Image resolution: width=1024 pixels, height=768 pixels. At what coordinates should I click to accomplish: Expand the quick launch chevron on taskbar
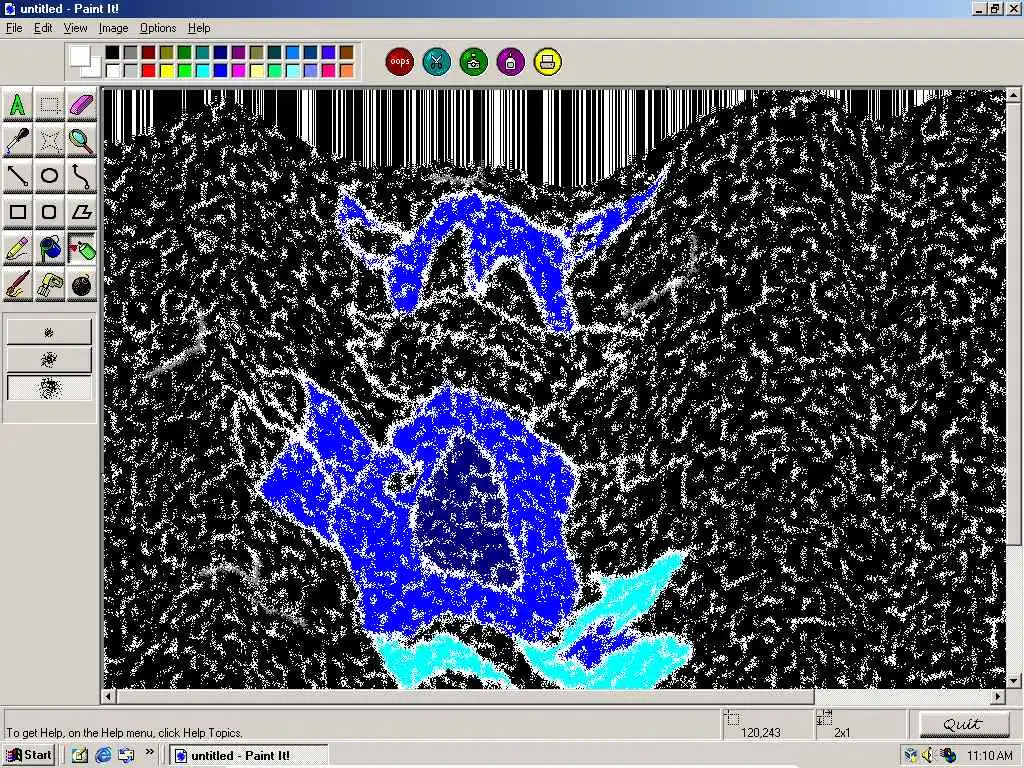pyautogui.click(x=149, y=752)
